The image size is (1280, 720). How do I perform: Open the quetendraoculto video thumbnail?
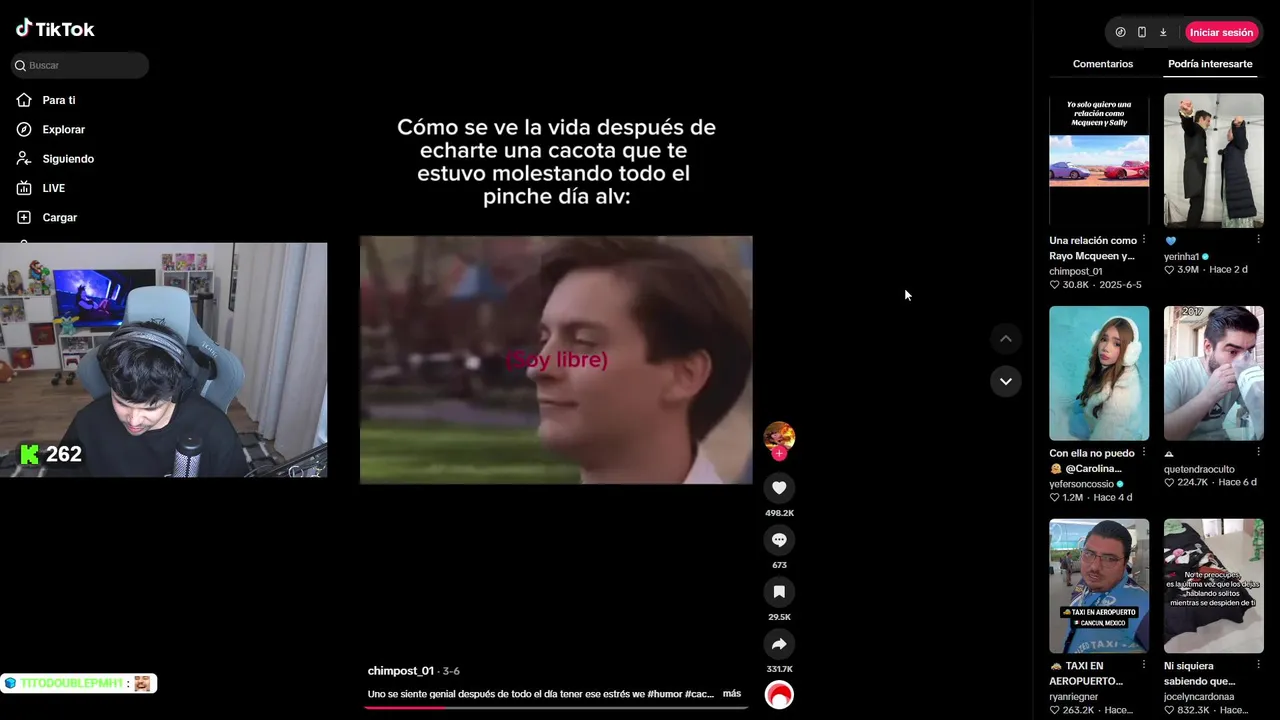(x=1214, y=373)
